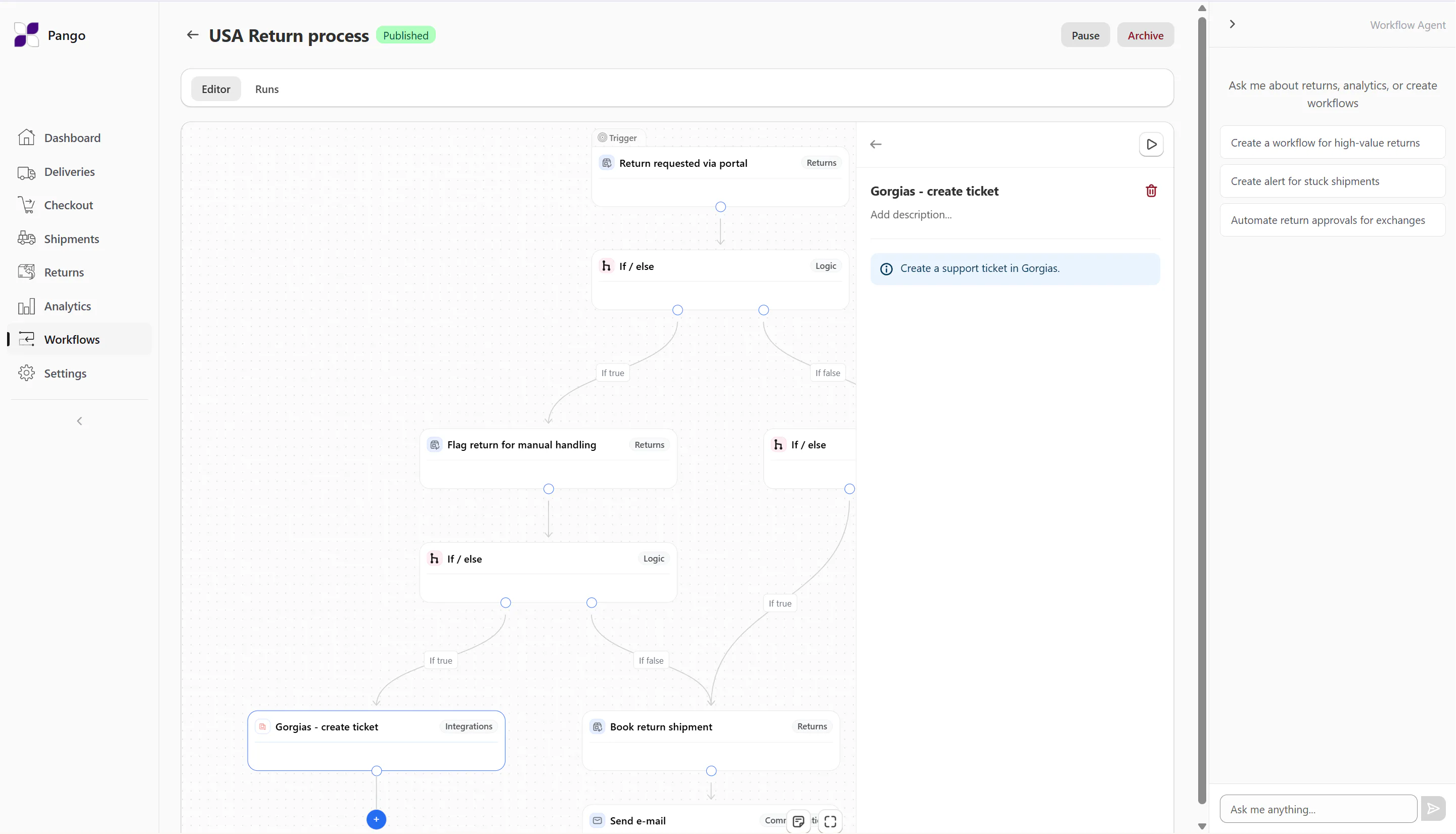
Task: Choose 'Create alert for stuck shipments' suggestion
Action: [x=1332, y=181]
